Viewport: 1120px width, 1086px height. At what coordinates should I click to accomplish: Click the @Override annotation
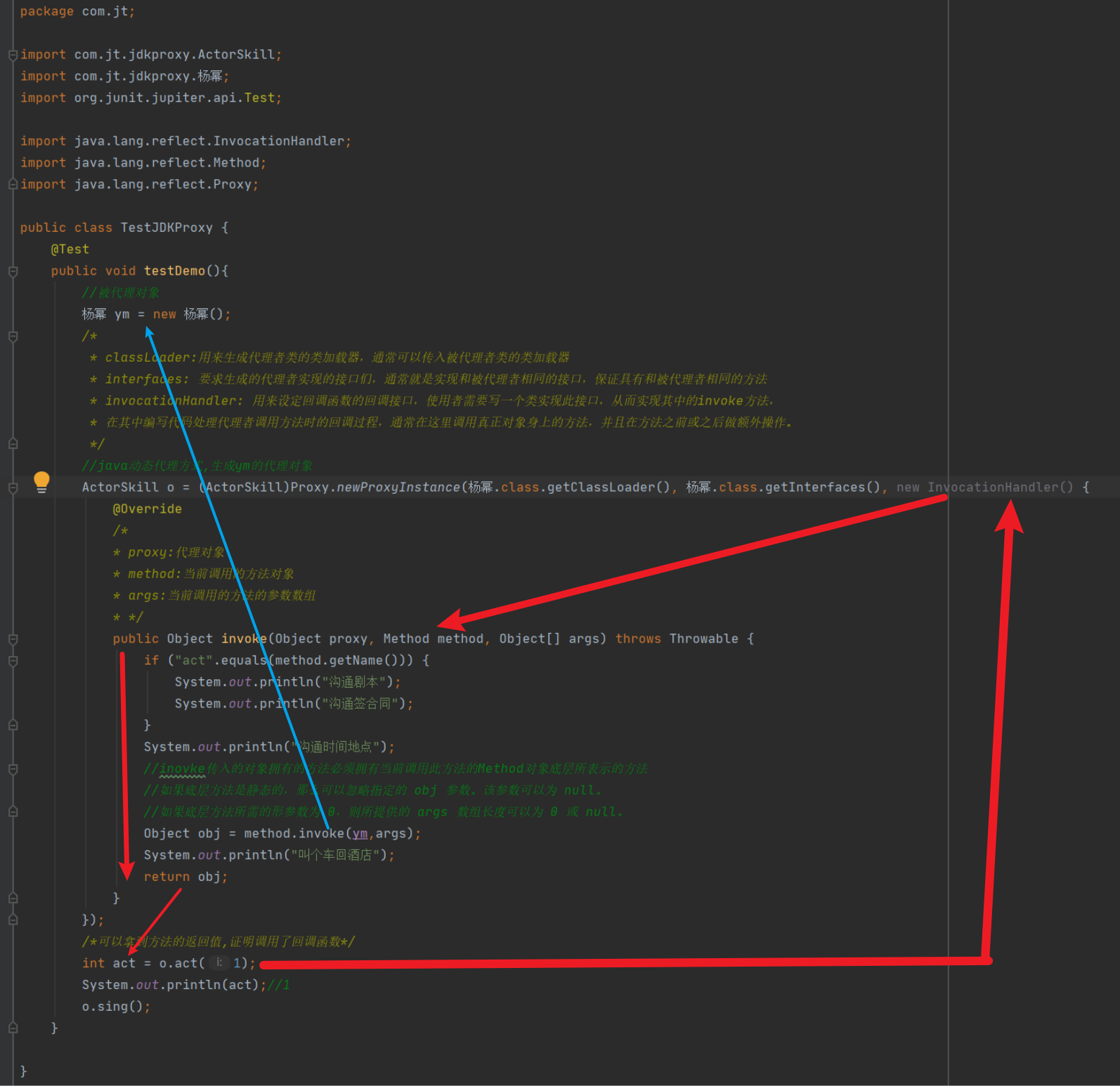click(x=148, y=509)
